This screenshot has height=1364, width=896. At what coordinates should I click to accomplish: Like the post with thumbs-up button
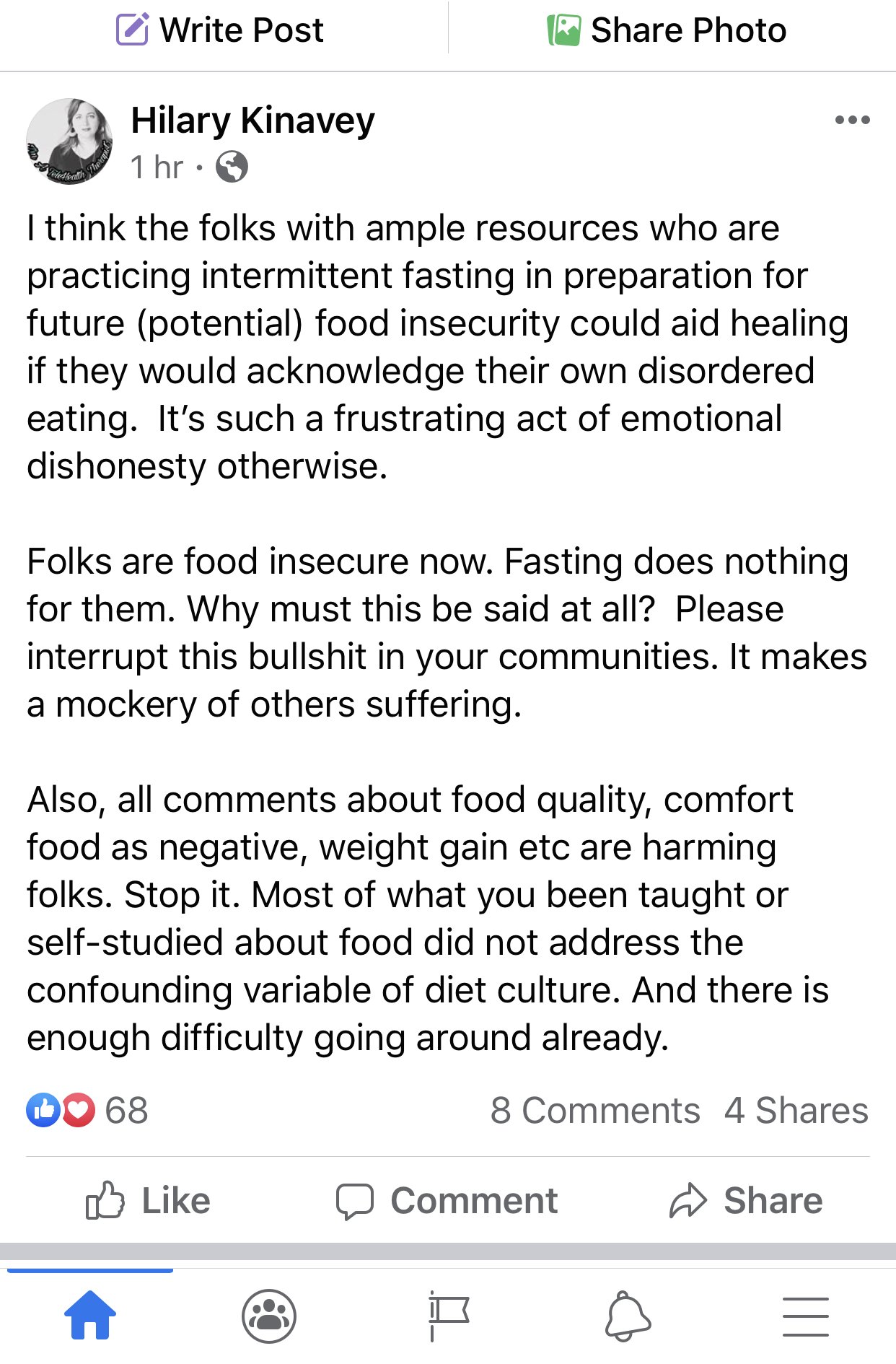pos(148,1201)
